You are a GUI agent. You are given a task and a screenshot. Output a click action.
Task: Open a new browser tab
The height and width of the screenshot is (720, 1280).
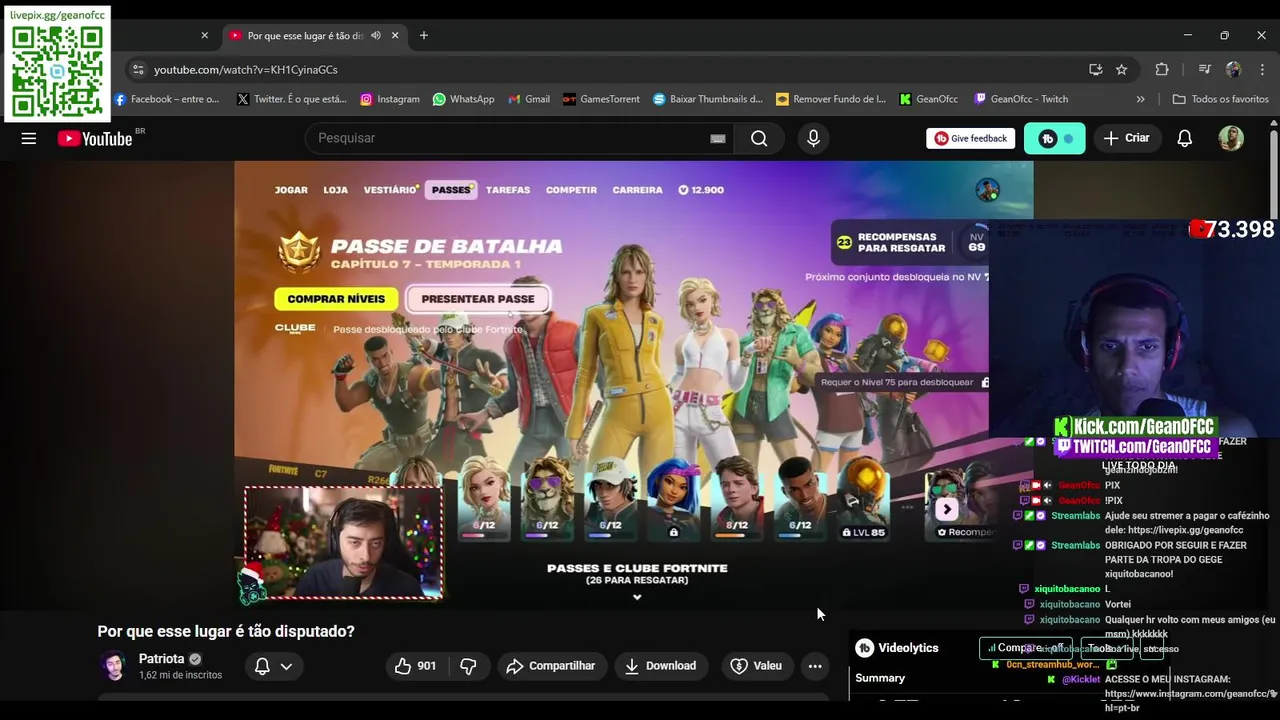[x=424, y=35]
